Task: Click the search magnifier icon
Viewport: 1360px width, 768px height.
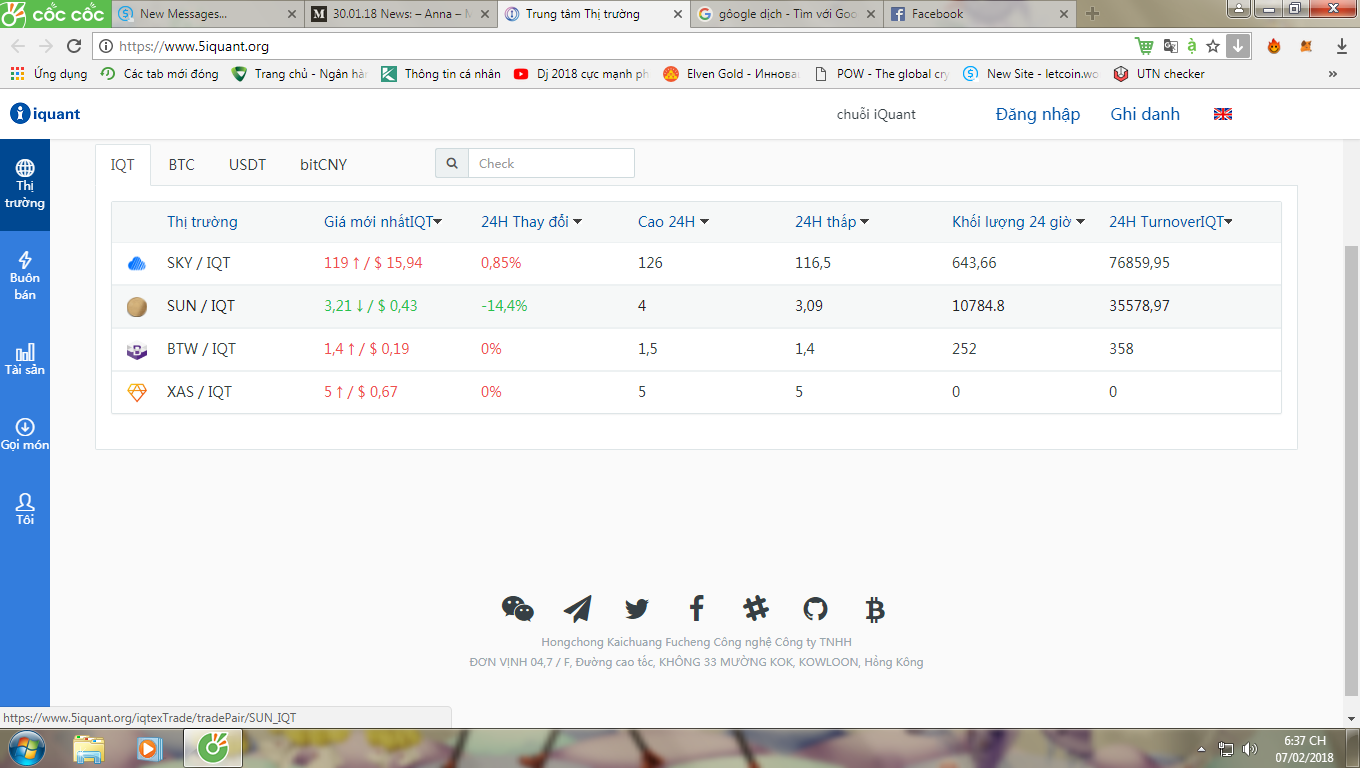Action: [x=452, y=164]
